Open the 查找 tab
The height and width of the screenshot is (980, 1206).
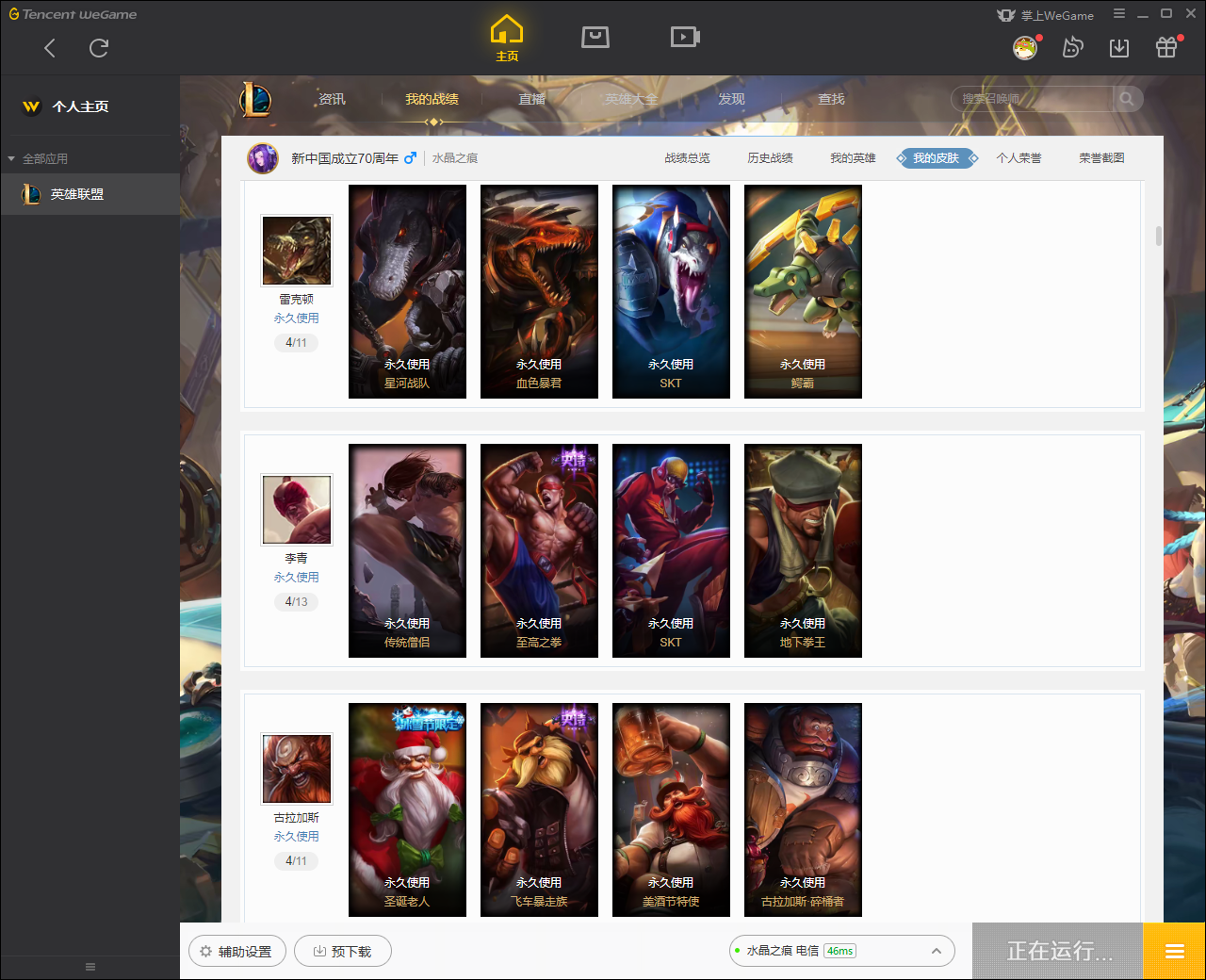click(x=831, y=99)
